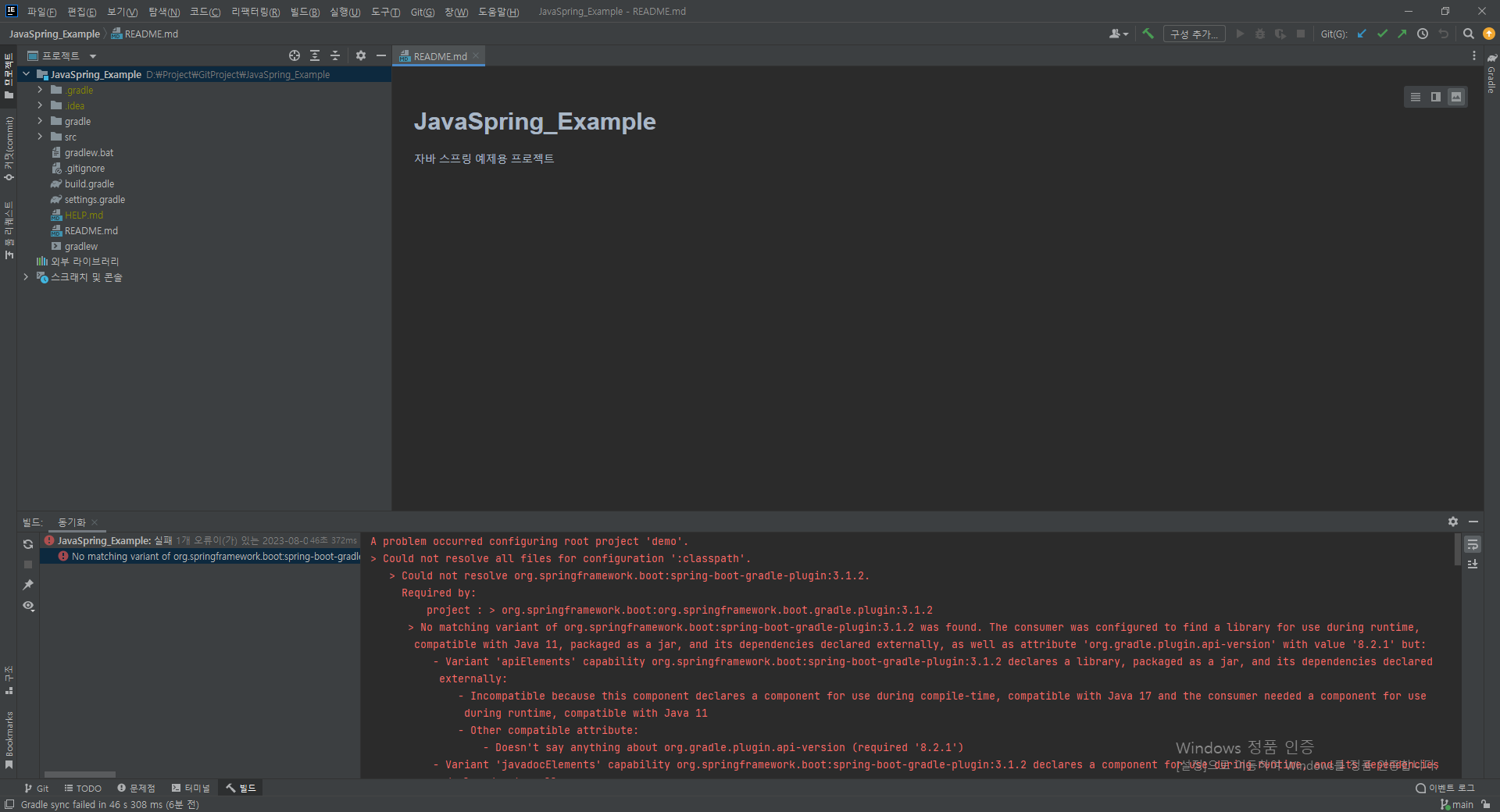Viewport: 1500px width, 812px height.
Task: Open the Refactor menu
Action: tap(255, 12)
